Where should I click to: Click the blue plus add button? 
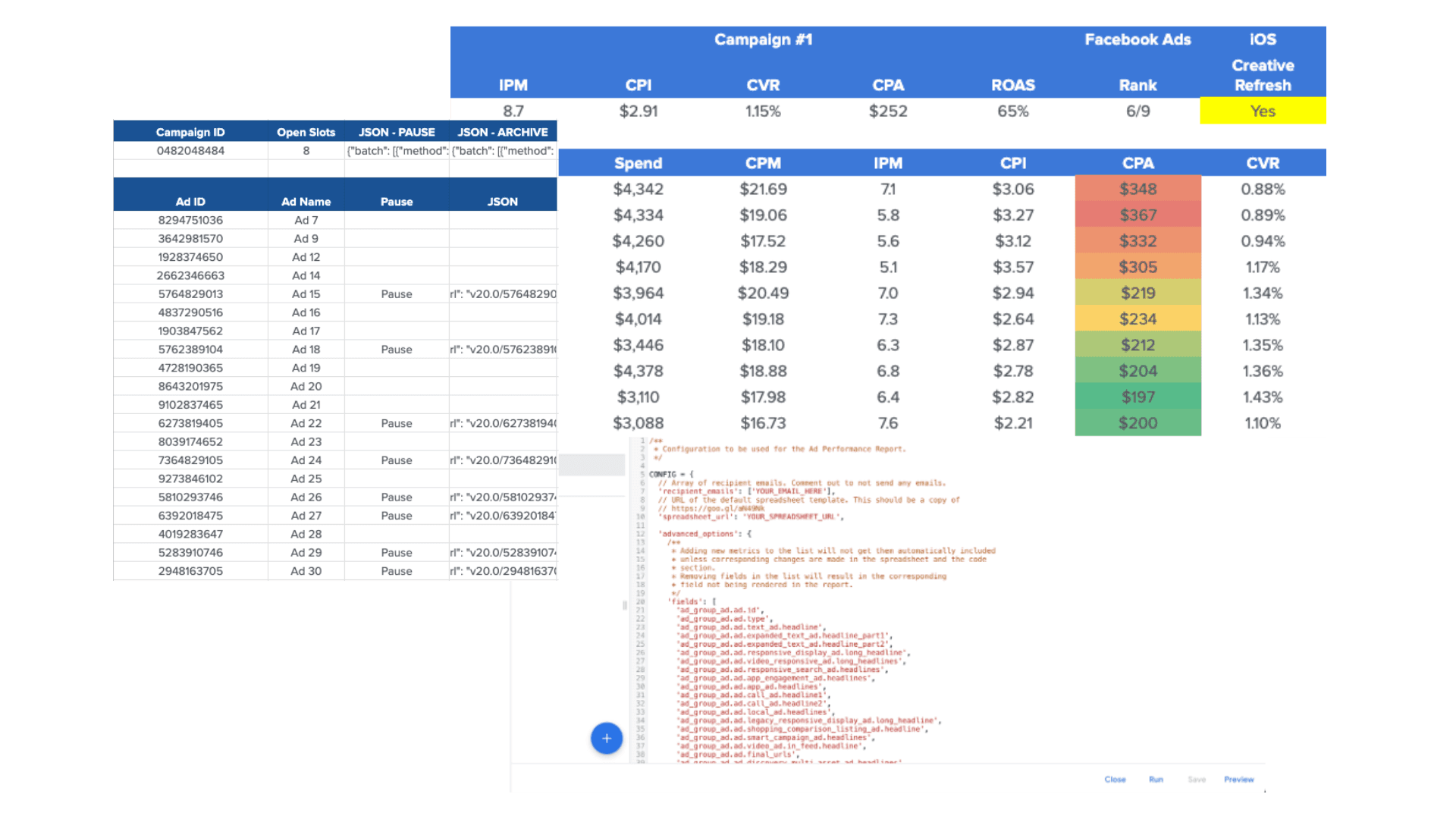606,738
